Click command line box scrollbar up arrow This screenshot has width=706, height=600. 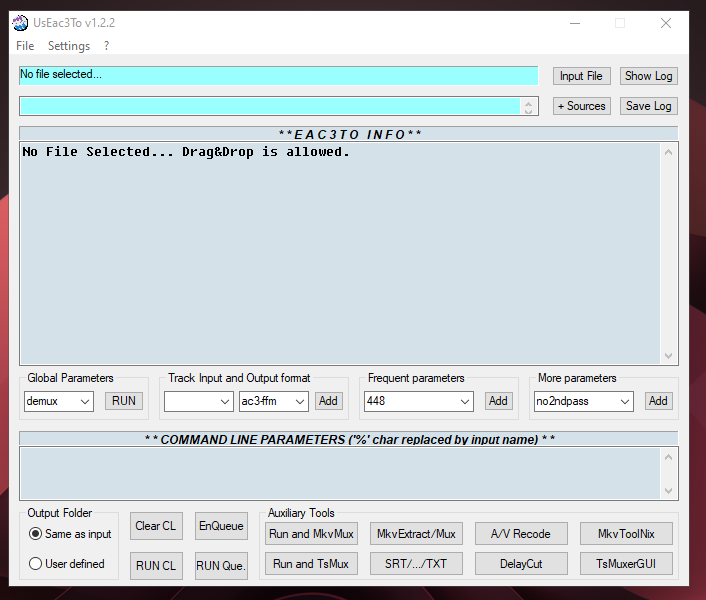tap(669, 457)
